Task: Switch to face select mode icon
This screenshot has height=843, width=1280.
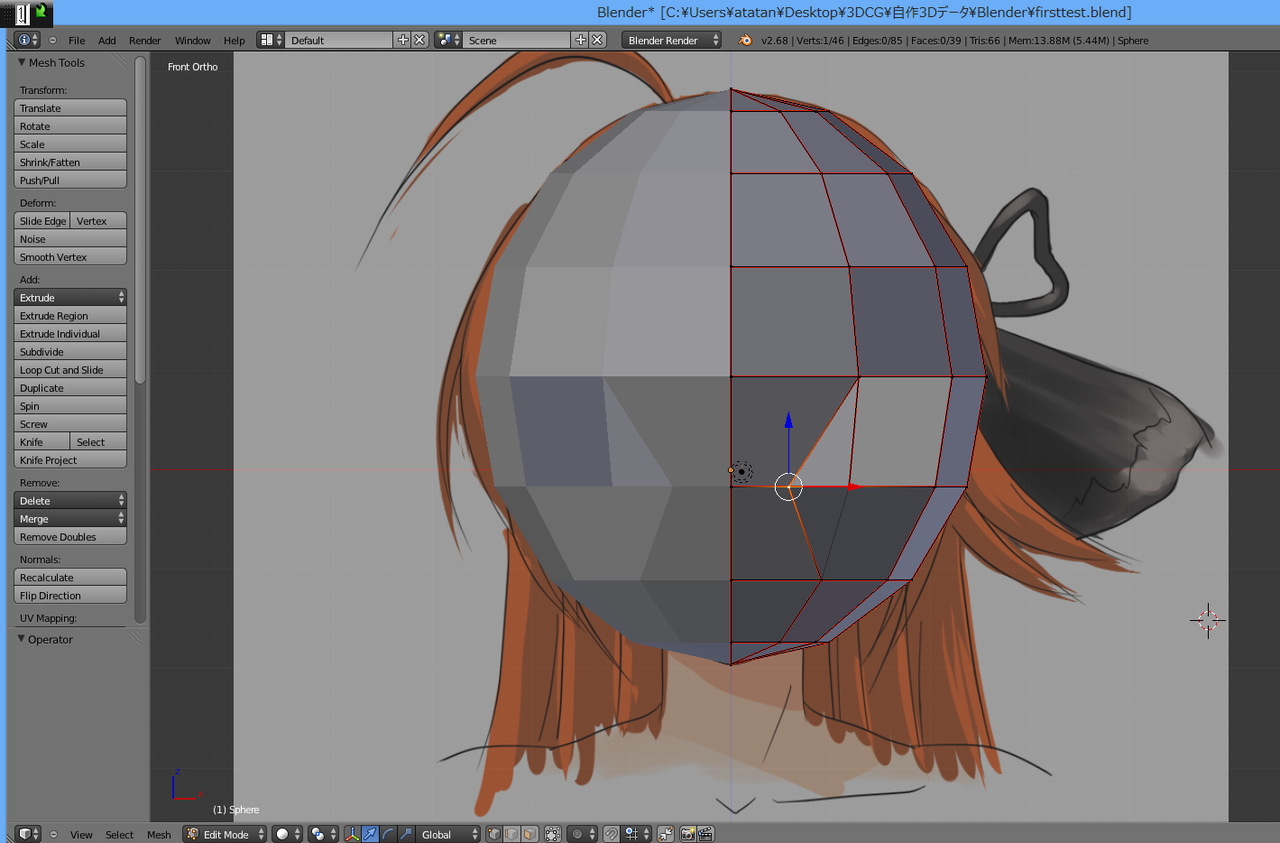Action: [529, 834]
